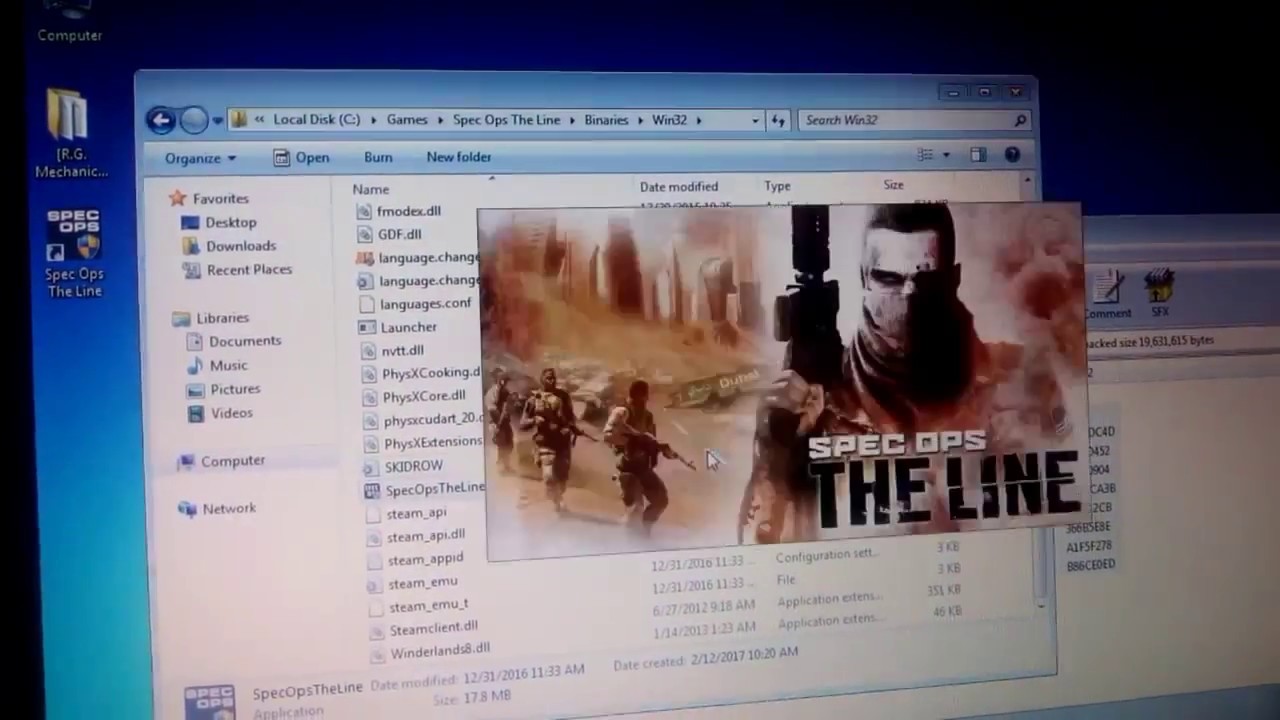Open the Organize dropdown menu
1280x720 pixels.
pyautogui.click(x=200, y=158)
